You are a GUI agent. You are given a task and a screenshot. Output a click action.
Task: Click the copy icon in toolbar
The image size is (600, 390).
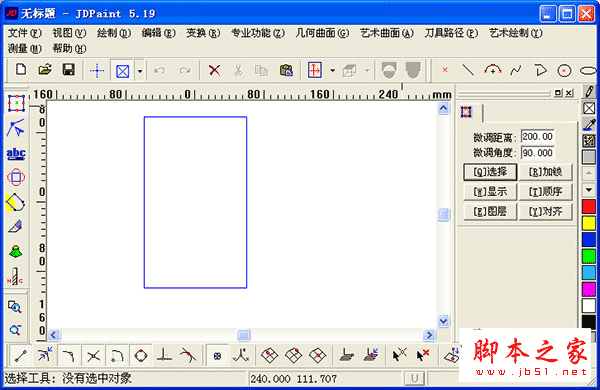[261, 70]
